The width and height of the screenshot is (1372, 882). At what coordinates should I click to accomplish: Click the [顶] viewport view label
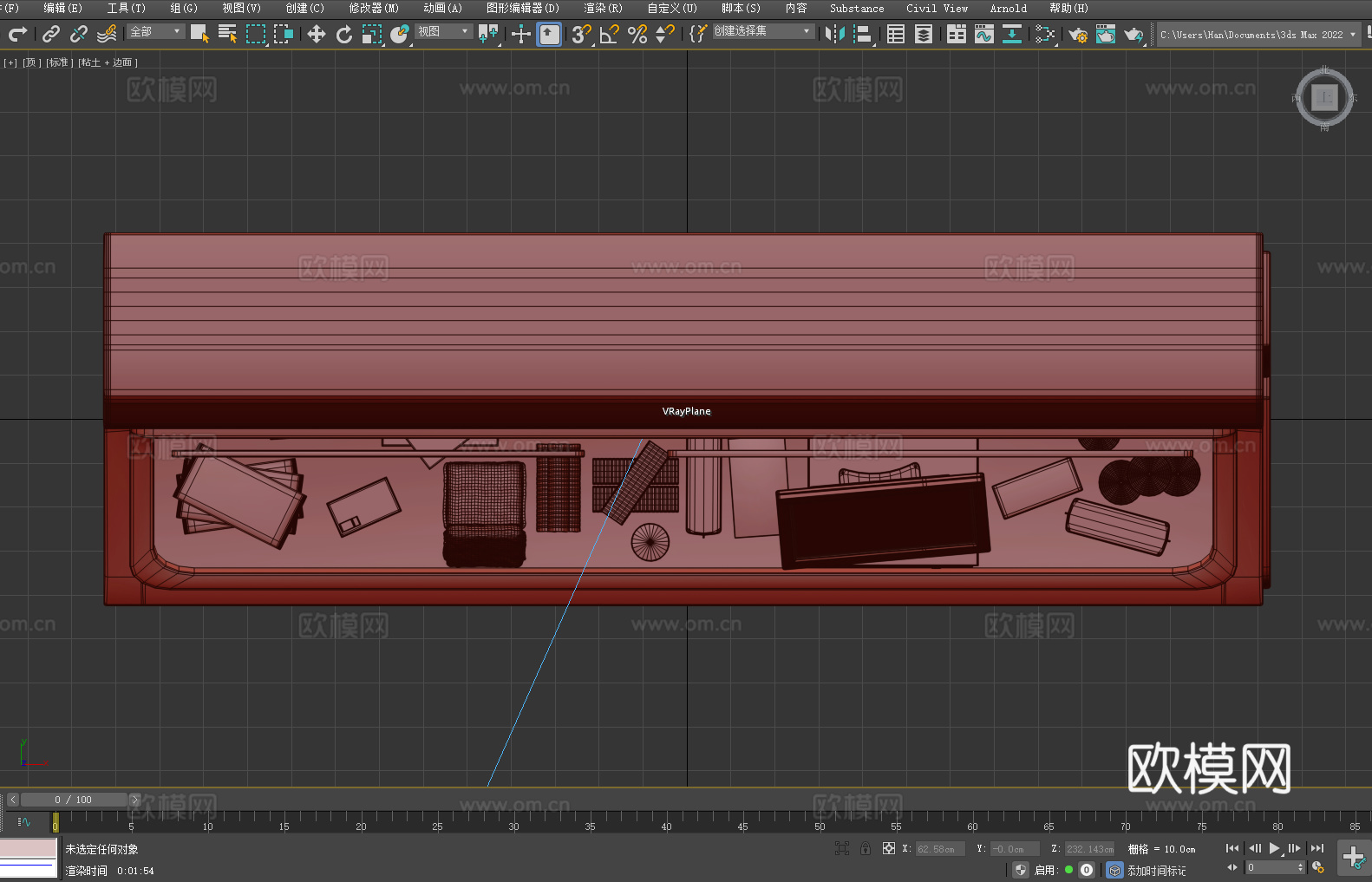[x=31, y=62]
